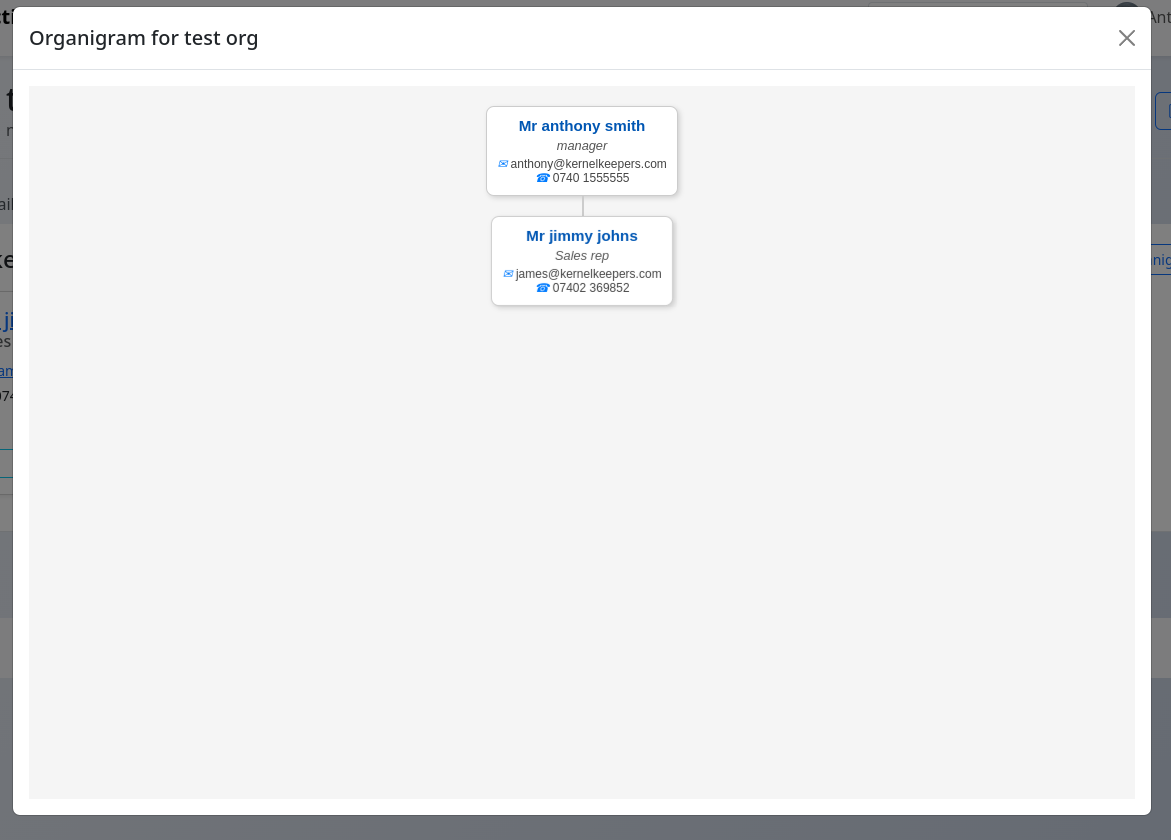Click the empty grey organigram canvas area
1171x840 pixels.
tap(580, 550)
